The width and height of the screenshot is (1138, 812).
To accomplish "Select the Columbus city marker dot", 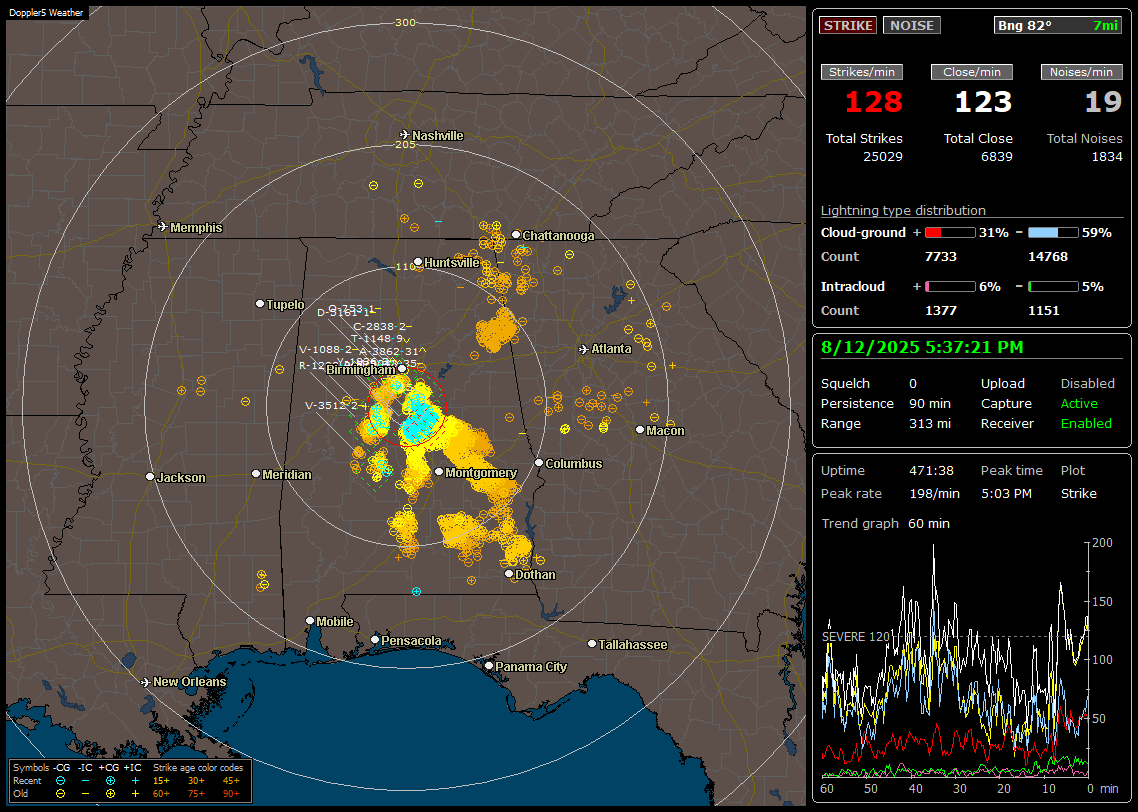I will coord(539,462).
